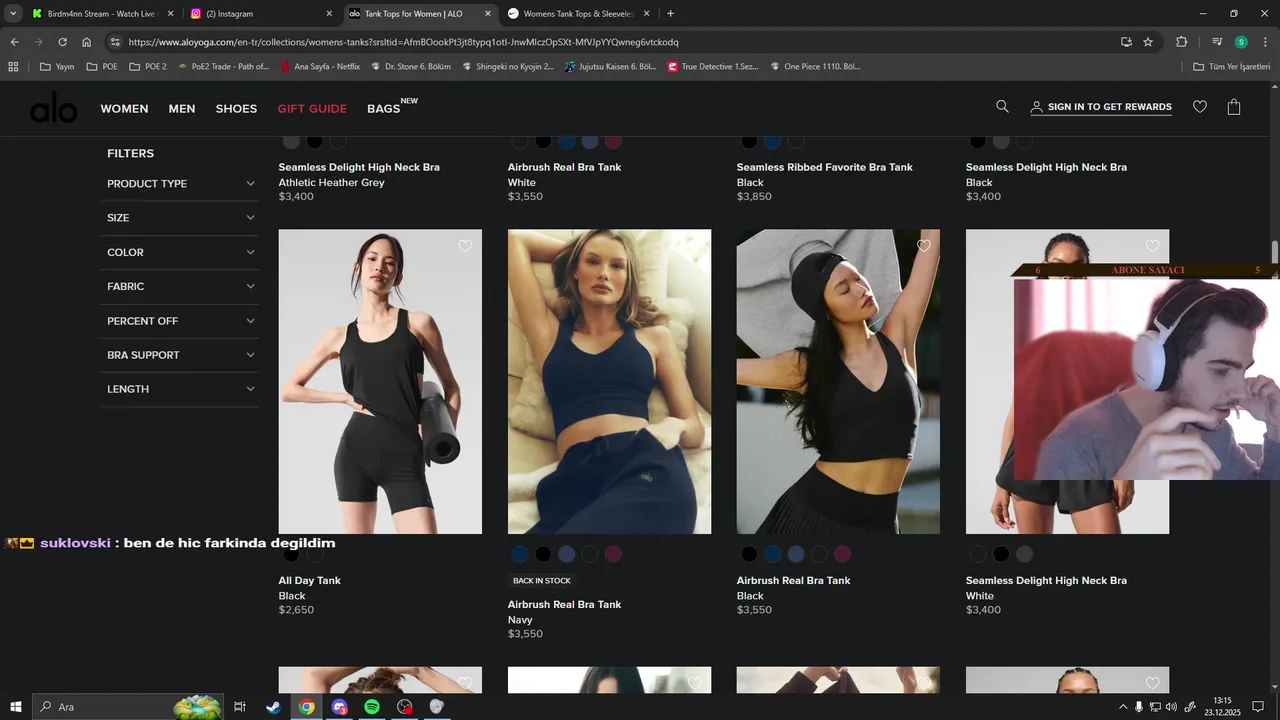Click SIGN IN TO GET REWARDS
The height and width of the screenshot is (720, 1280).
click(1101, 107)
